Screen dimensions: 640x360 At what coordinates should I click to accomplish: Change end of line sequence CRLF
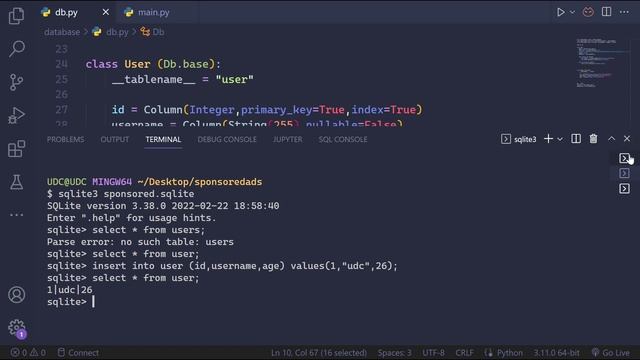click(464, 352)
